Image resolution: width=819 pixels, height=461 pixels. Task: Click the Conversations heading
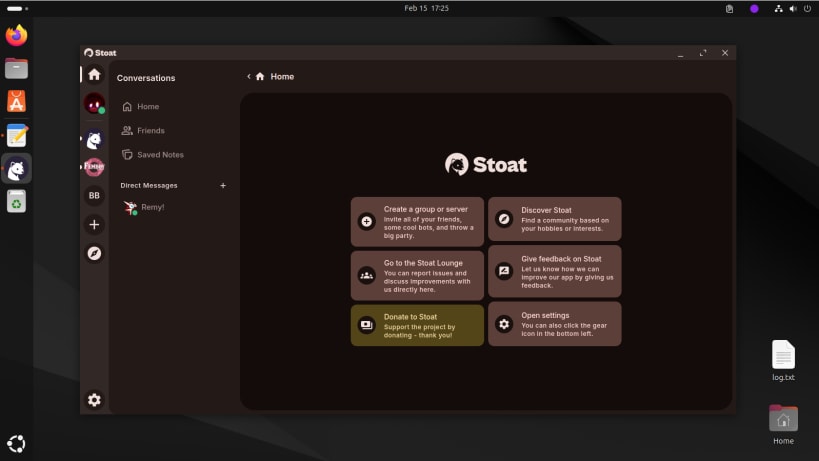(x=146, y=78)
